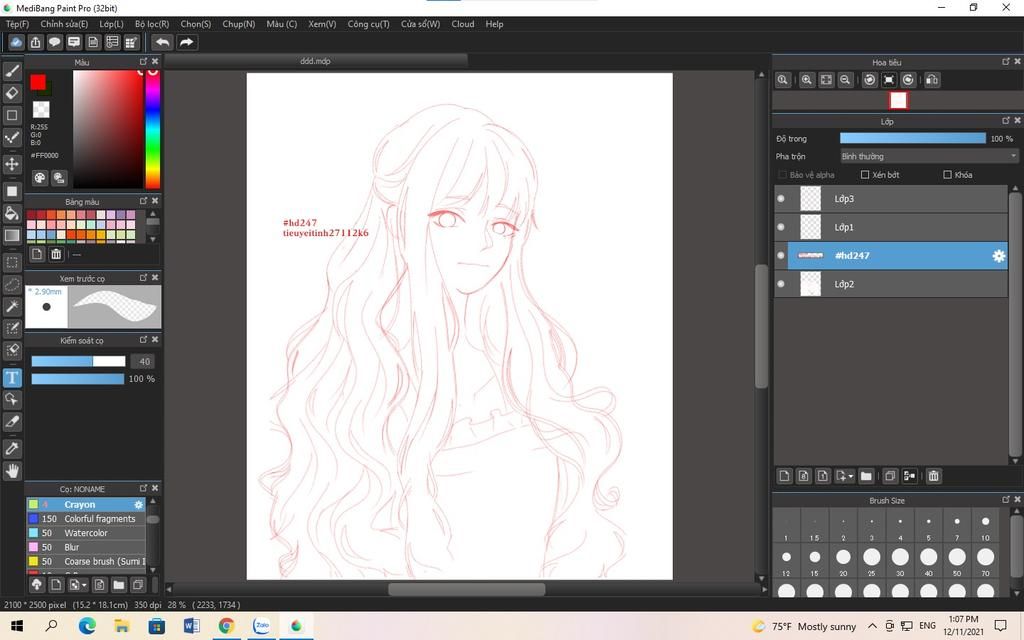Flip the canvas view in navigator

(932, 80)
